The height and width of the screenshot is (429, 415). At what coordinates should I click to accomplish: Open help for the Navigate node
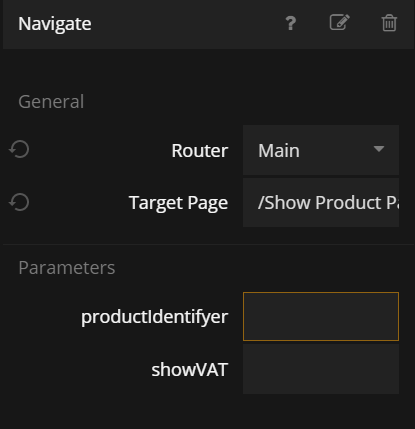pyautogui.click(x=291, y=24)
